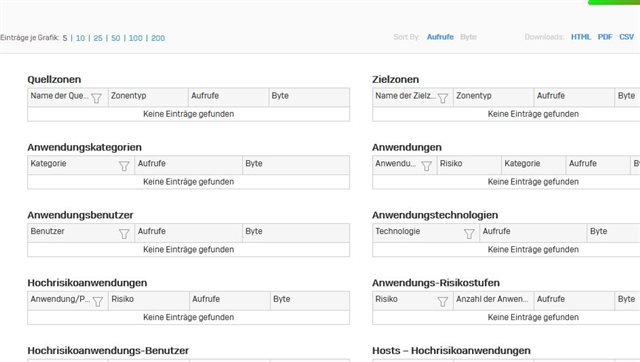Click the Anwendungstechnologien section title

[435, 215]
